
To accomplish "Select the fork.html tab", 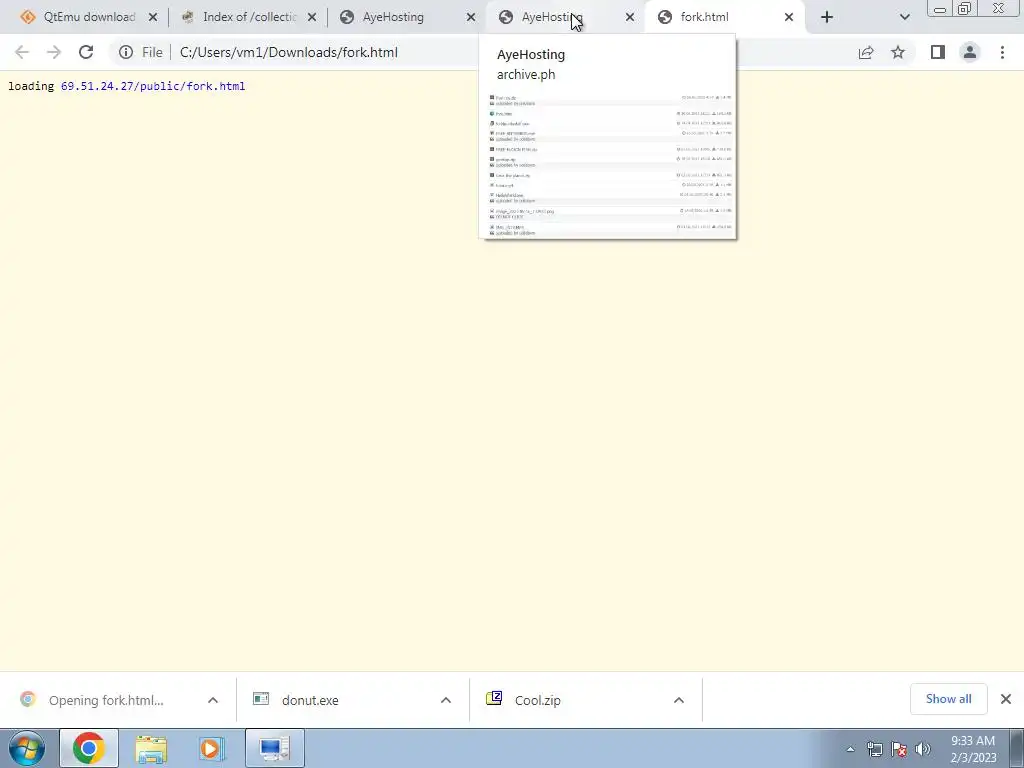I will click(x=724, y=17).
